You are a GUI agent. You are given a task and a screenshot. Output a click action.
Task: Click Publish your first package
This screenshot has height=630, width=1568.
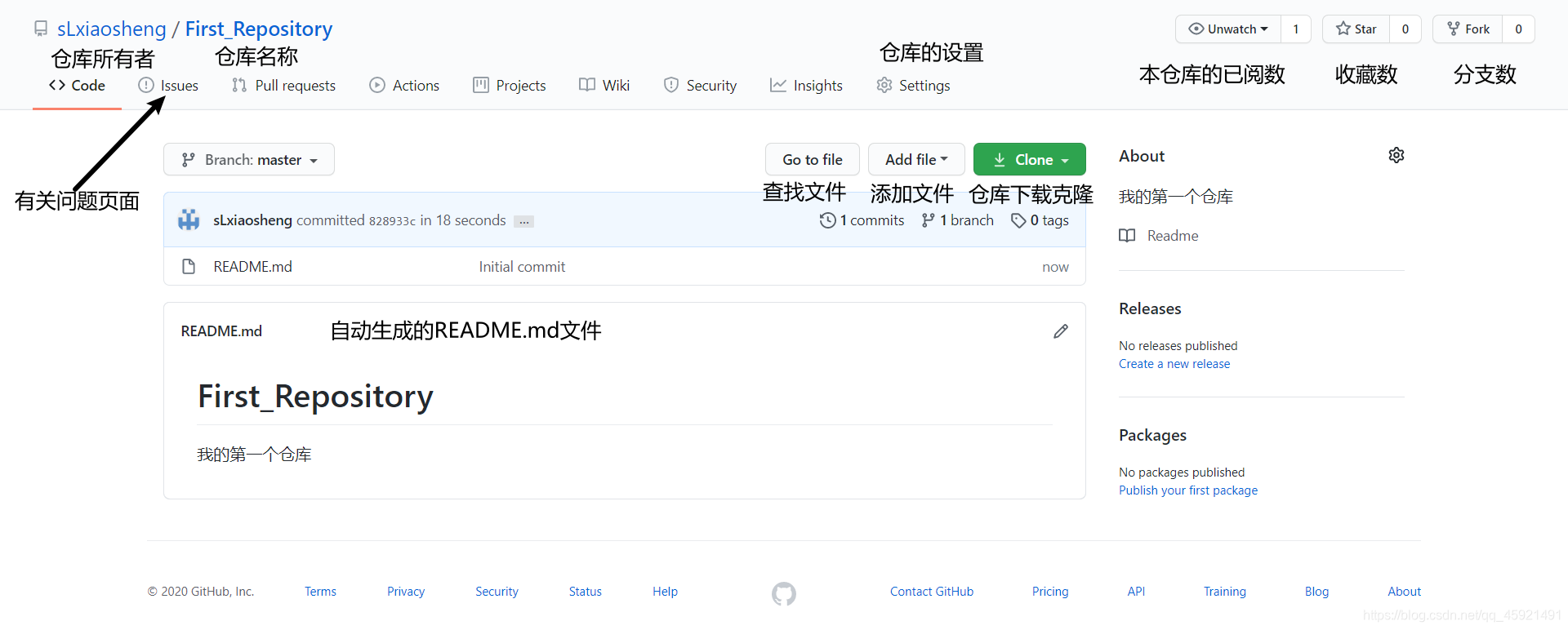click(x=1188, y=490)
